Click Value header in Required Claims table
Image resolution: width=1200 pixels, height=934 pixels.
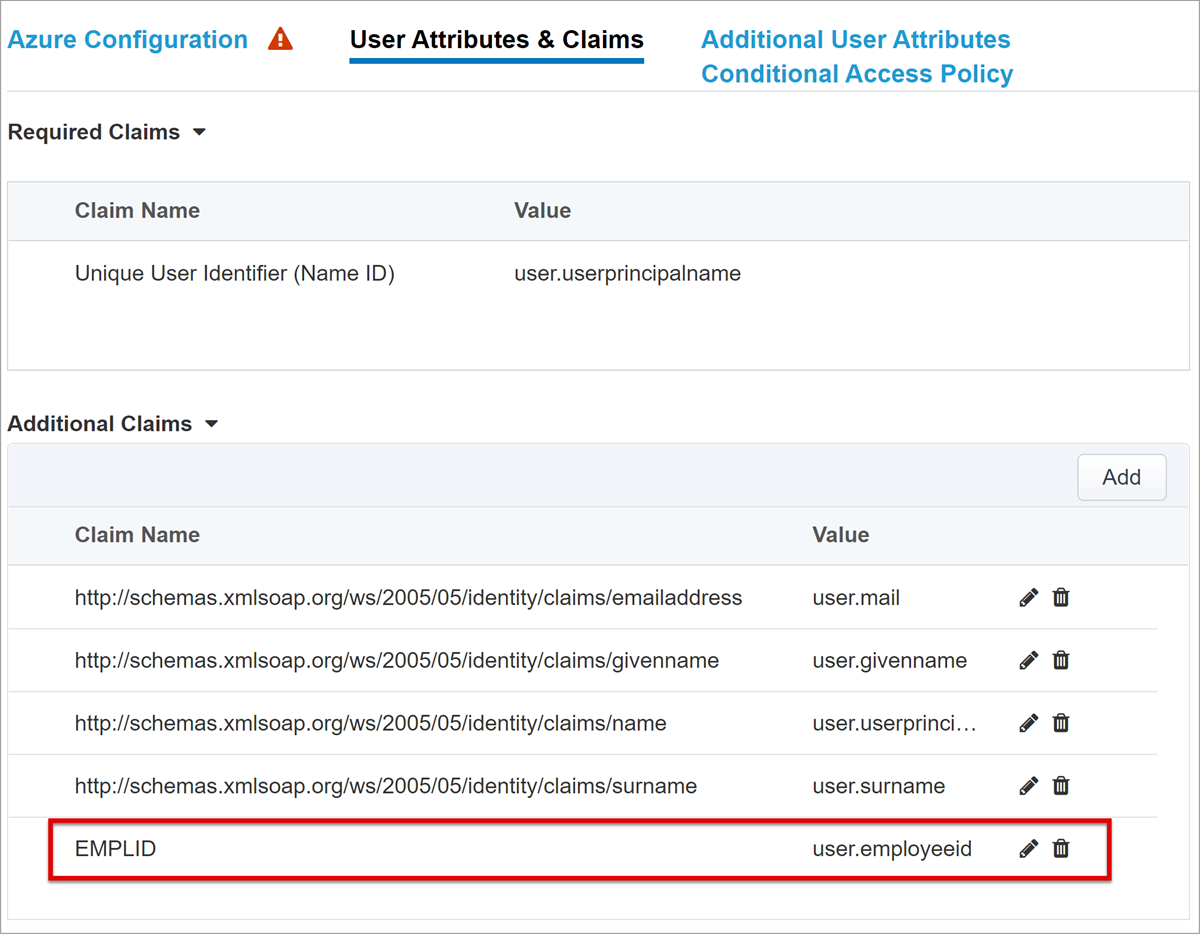click(543, 210)
